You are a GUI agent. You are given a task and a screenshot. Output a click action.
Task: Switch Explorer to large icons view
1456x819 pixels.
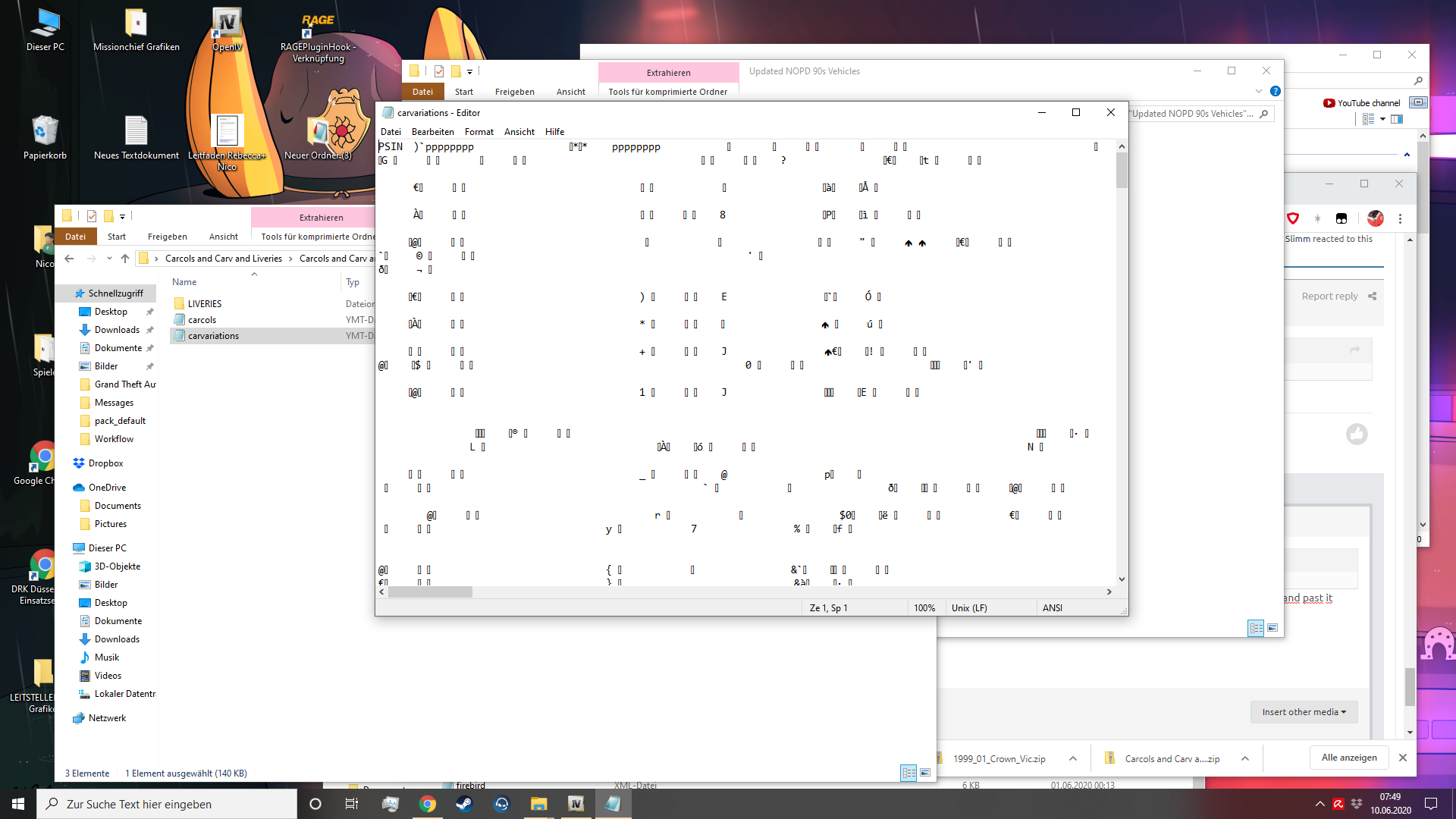point(925,773)
